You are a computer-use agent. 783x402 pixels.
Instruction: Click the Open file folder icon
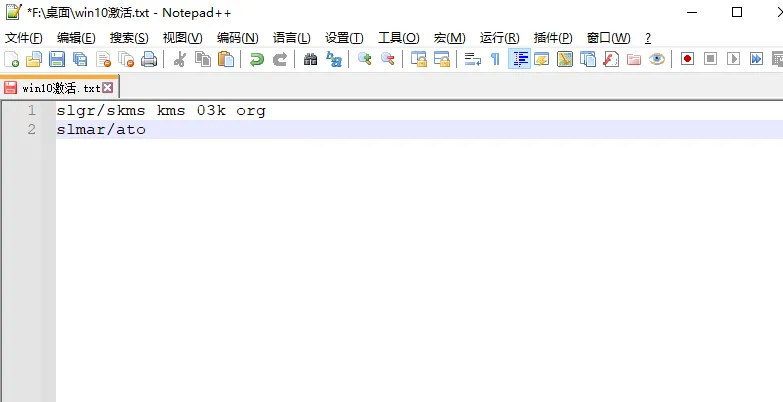click(34, 59)
